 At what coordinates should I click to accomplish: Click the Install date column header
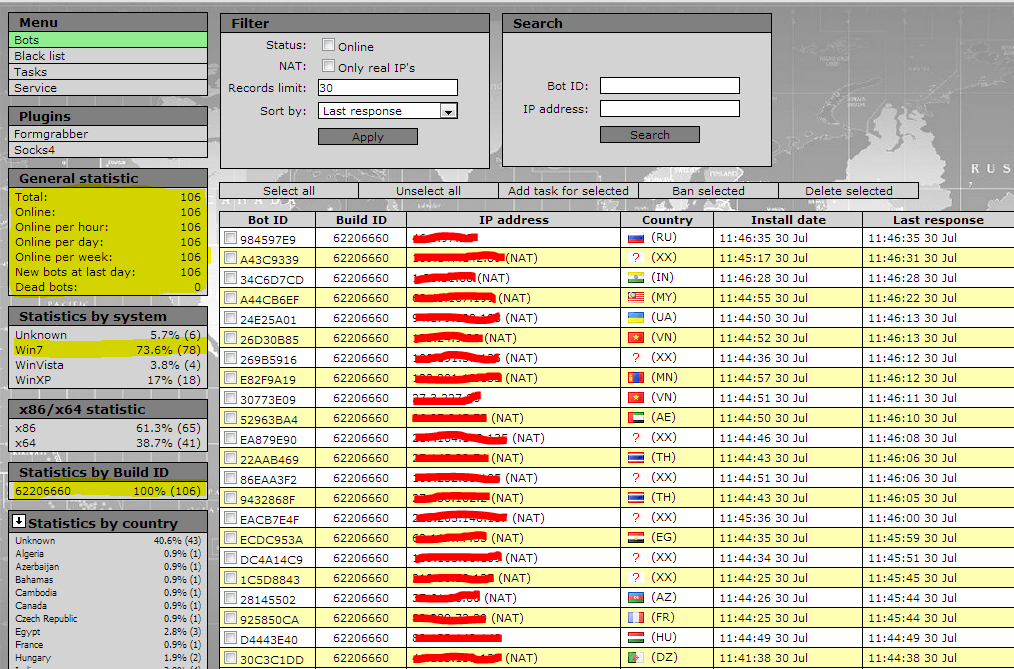788,220
